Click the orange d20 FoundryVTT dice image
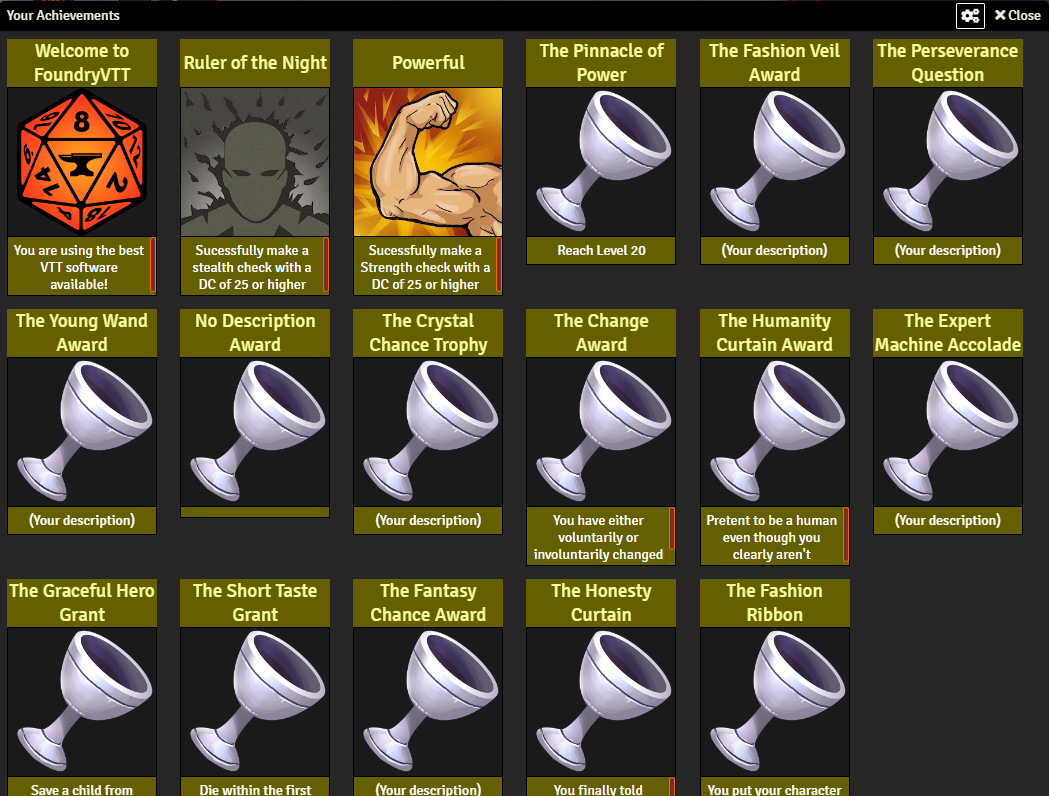The width and height of the screenshot is (1049, 796). tap(82, 162)
